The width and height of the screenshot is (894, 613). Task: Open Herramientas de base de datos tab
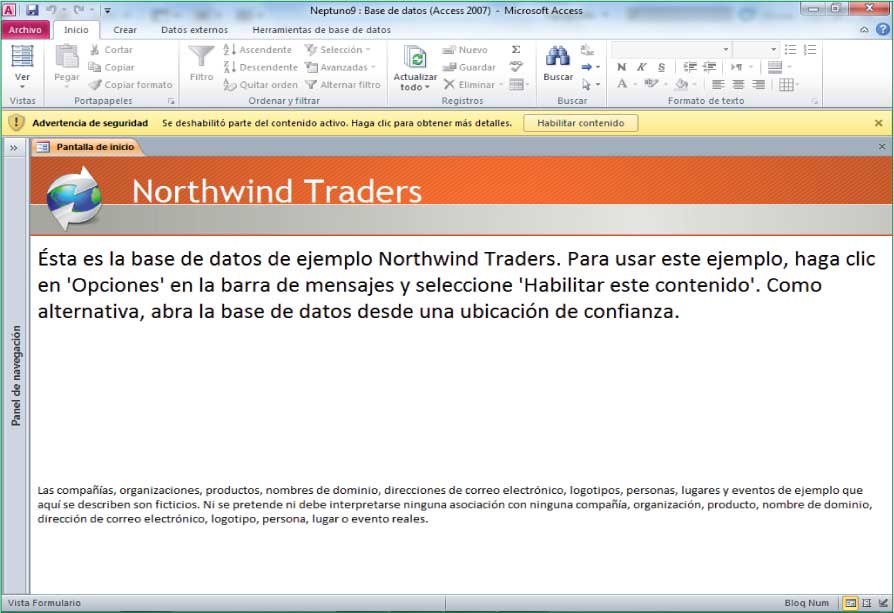(x=322, y=30)
